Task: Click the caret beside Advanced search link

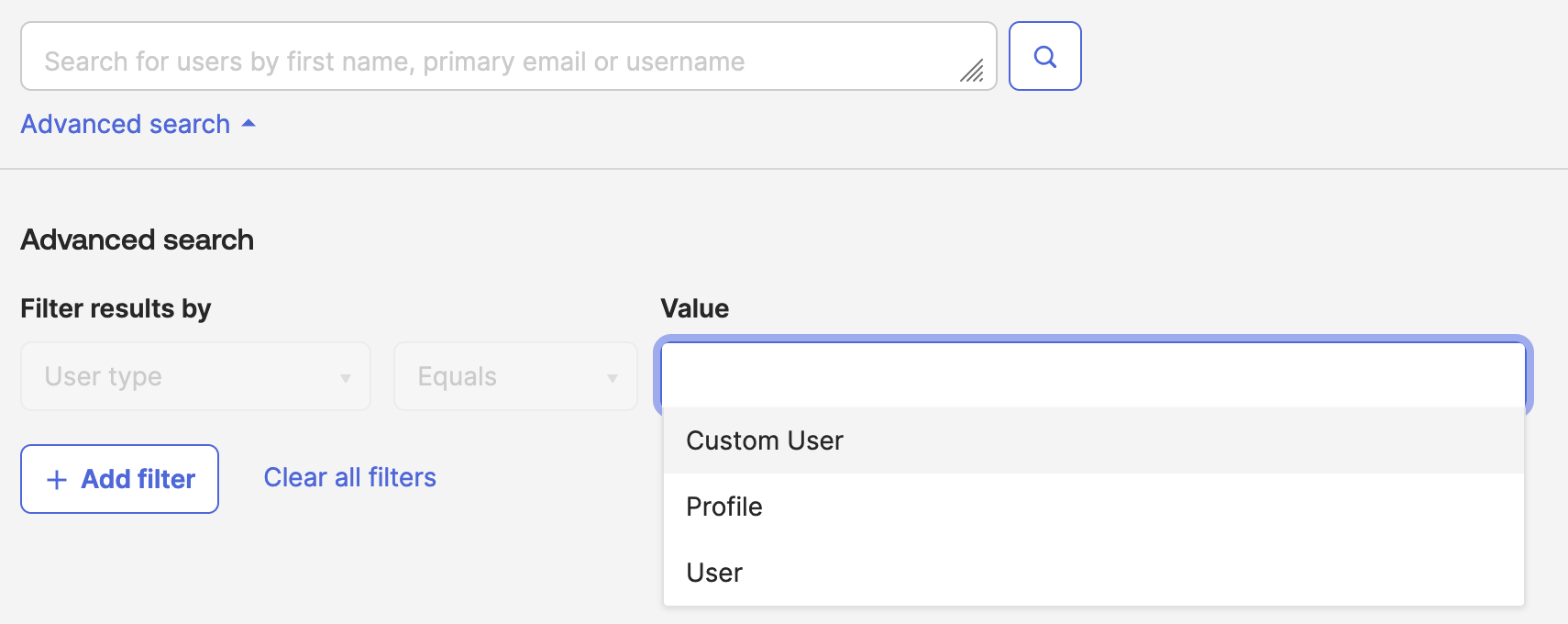Action: (248, 124)
